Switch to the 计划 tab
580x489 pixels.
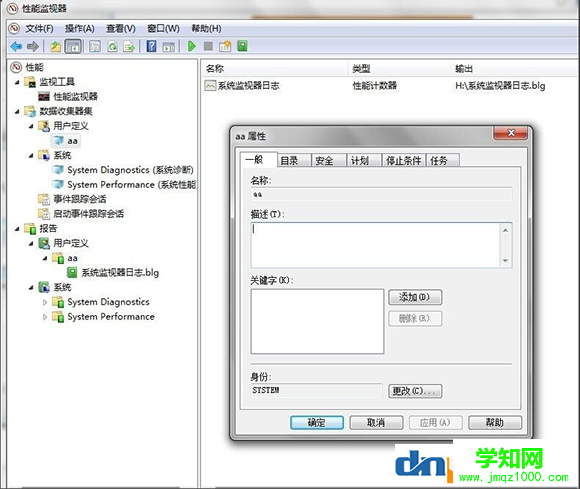(x=364, y=161)
